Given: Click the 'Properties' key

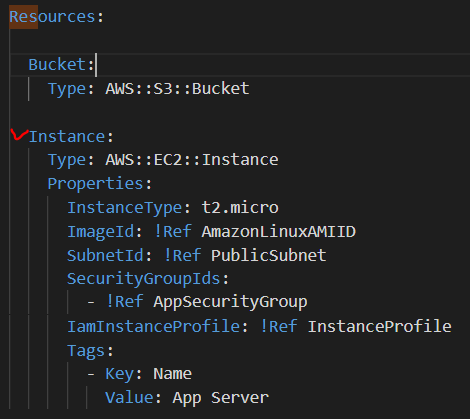Looking at the screenshot, I should [x=95, y=184].
